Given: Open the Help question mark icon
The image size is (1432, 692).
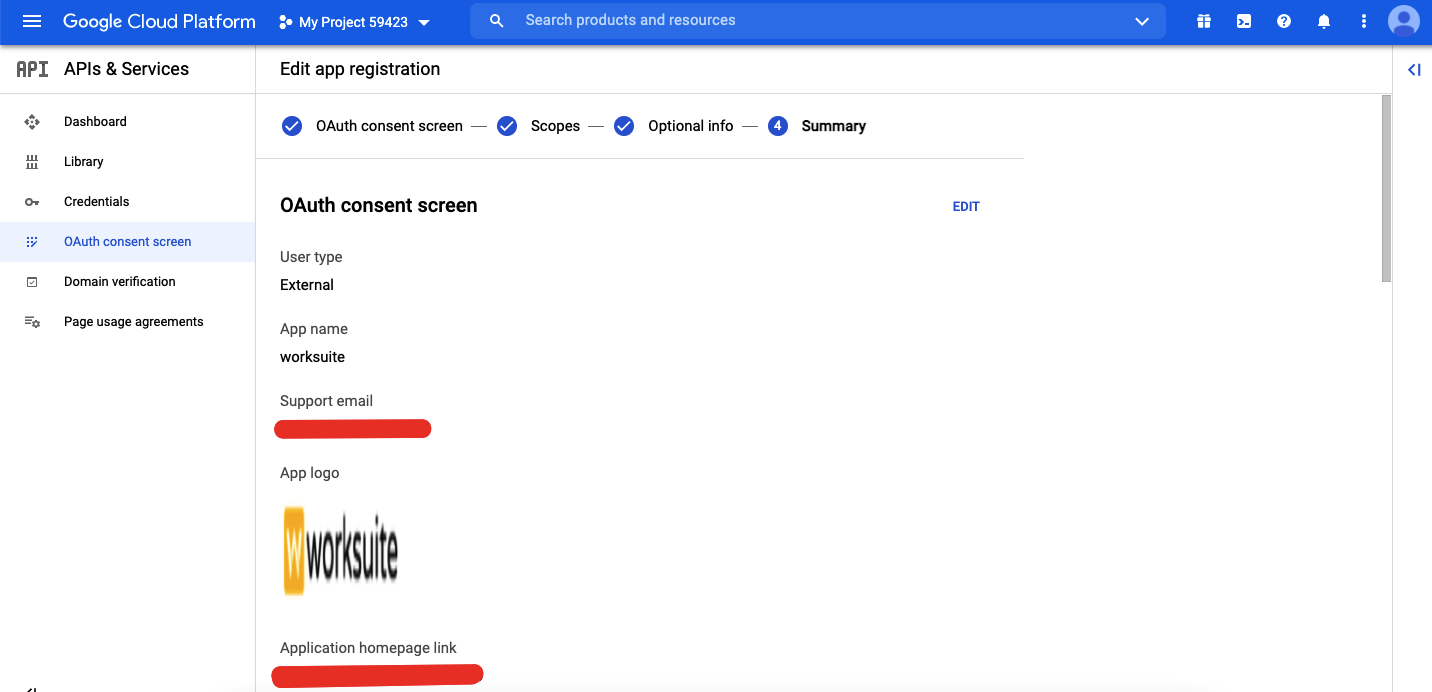Looking at the screenshot, I should [x=1284, y=21].
